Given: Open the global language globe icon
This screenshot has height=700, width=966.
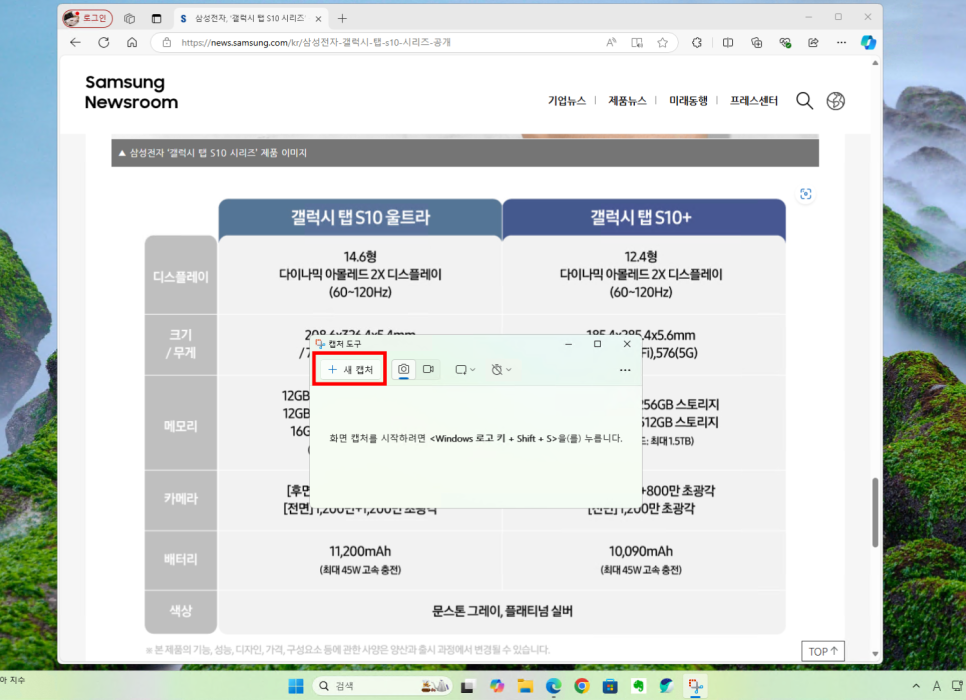Looking at the screenshot, I should click(835, 101).
